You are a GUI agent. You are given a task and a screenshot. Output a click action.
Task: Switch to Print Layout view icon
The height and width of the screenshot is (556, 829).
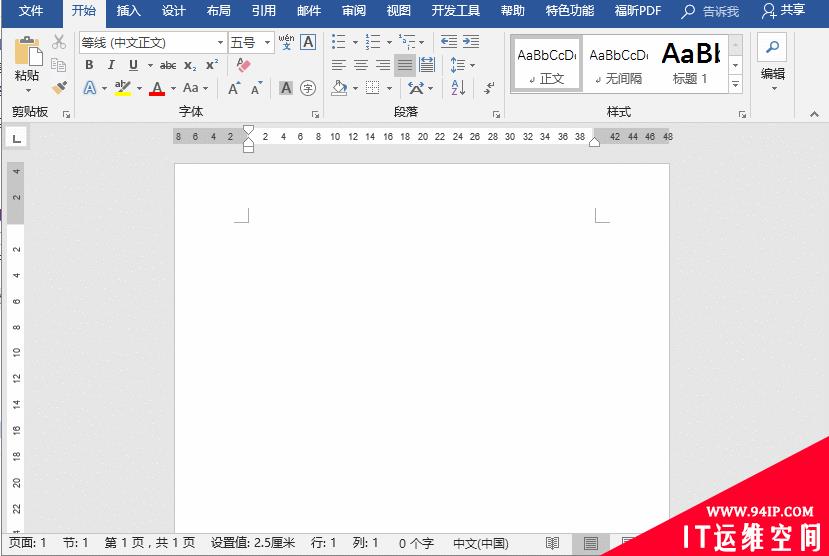(x=591, y=543)
